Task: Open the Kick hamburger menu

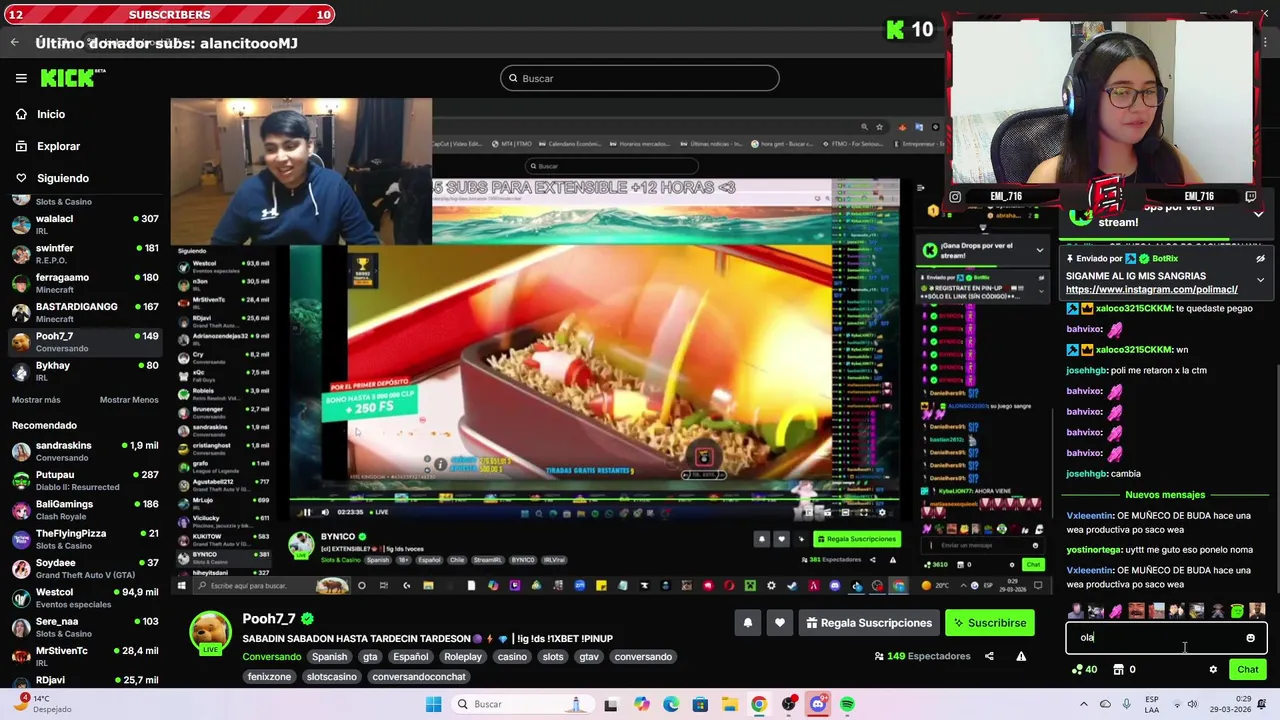Action: pos(21,78)
